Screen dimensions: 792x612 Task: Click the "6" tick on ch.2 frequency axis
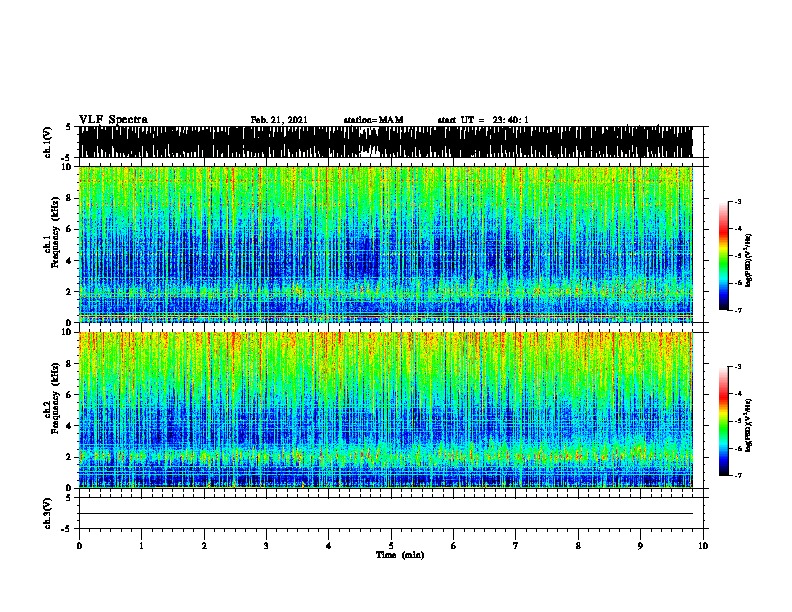70,395
